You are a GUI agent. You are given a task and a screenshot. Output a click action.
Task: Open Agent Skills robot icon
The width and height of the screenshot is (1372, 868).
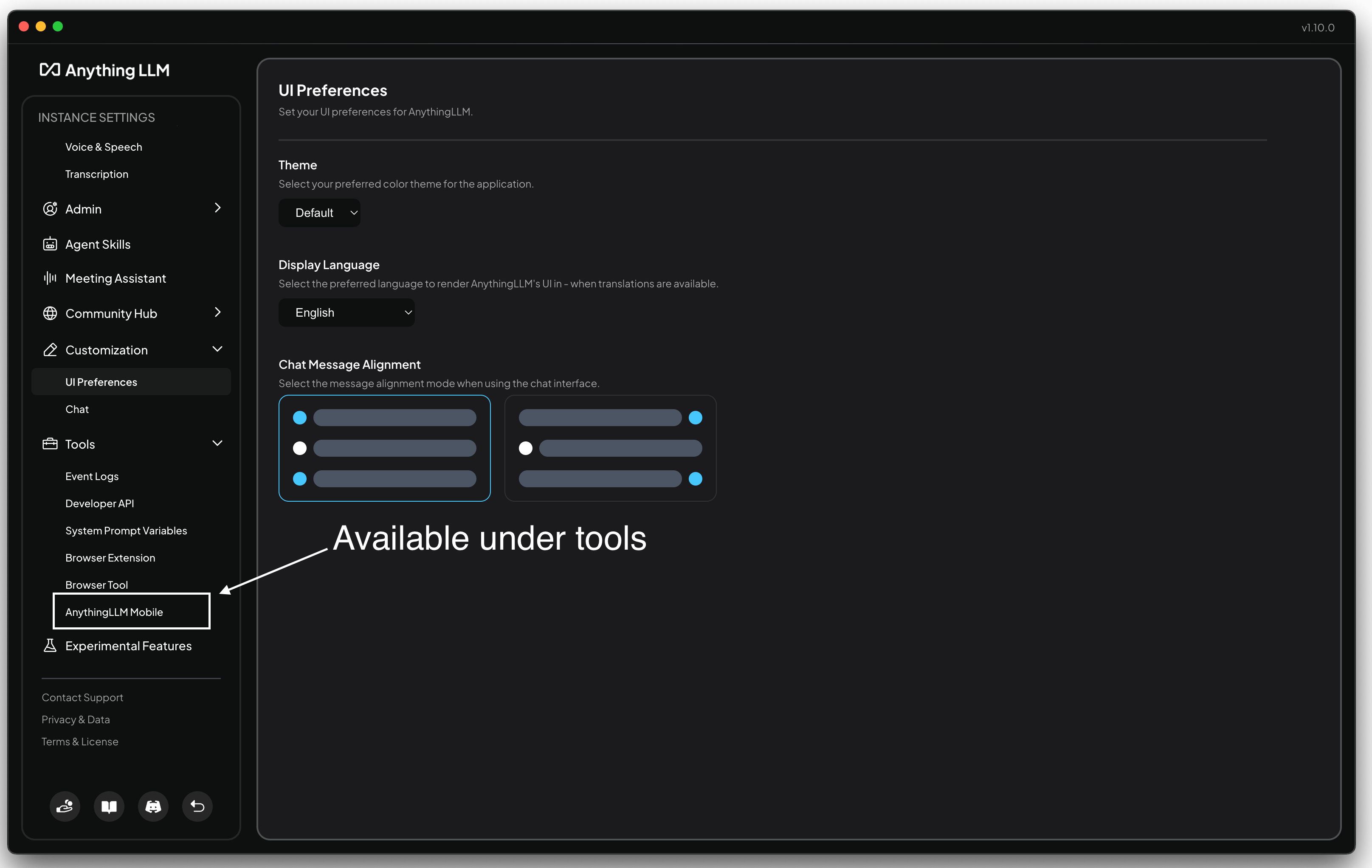(50, 244)
